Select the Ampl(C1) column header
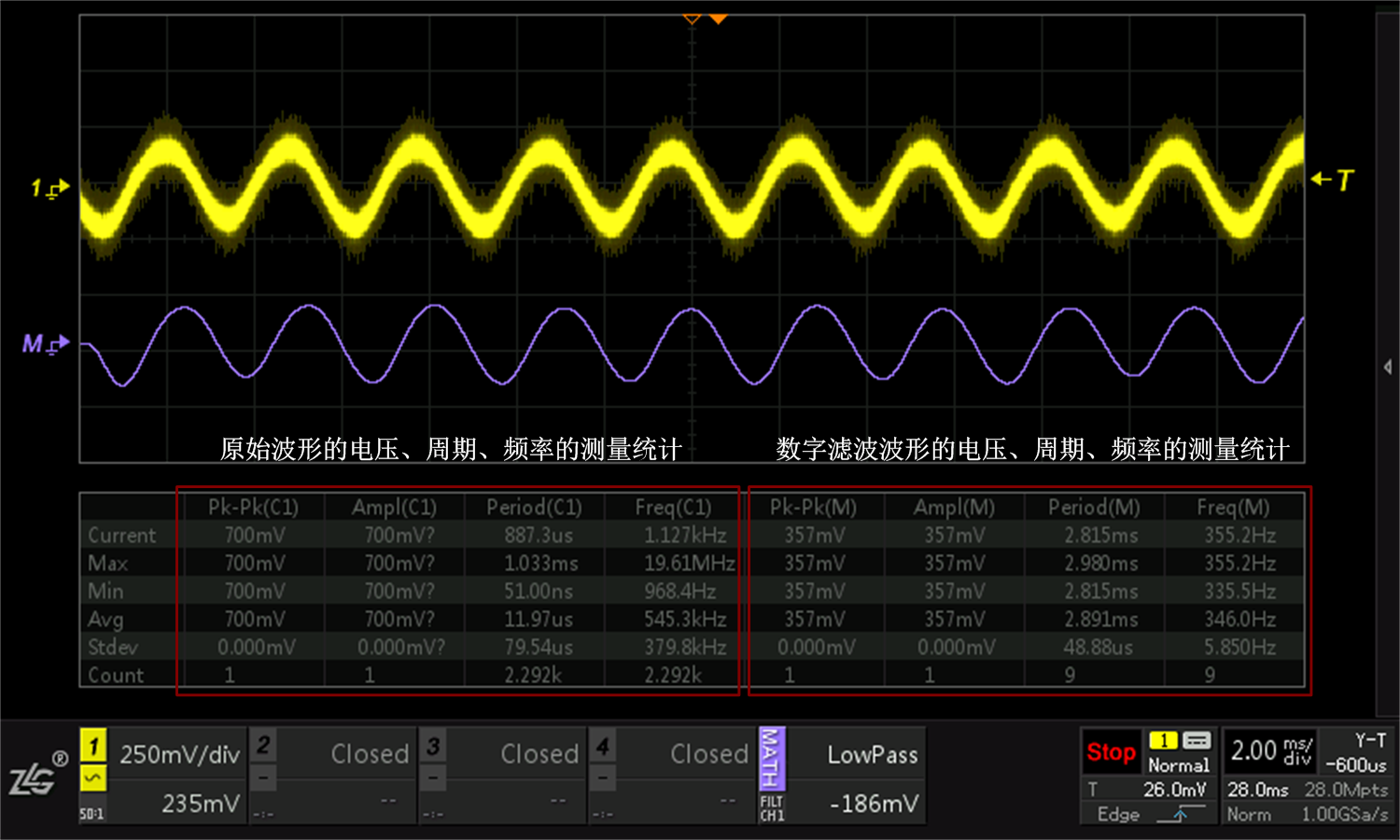 point(394,507)
